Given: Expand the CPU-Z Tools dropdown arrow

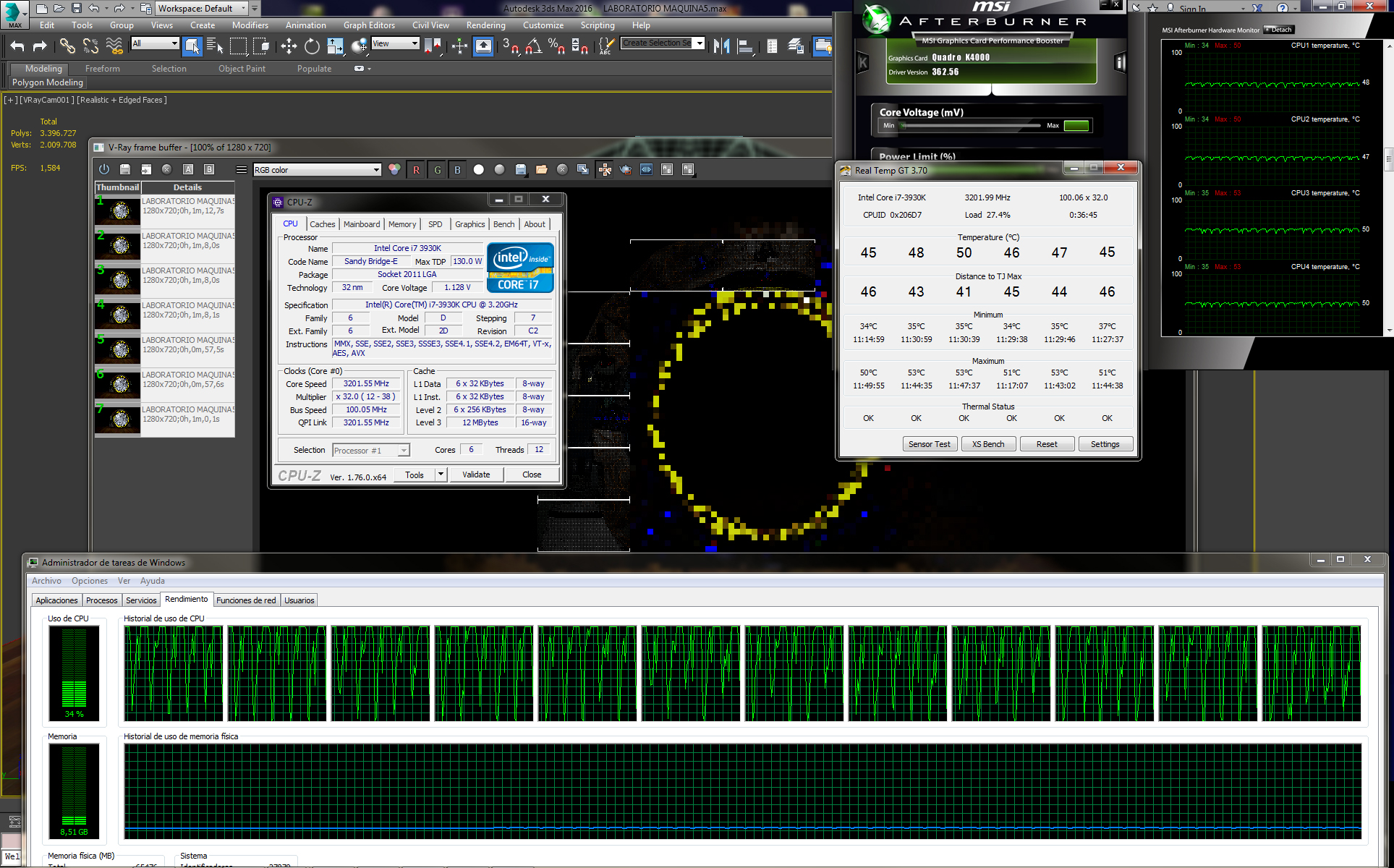Looking at the screenshot, I should 440,475.
